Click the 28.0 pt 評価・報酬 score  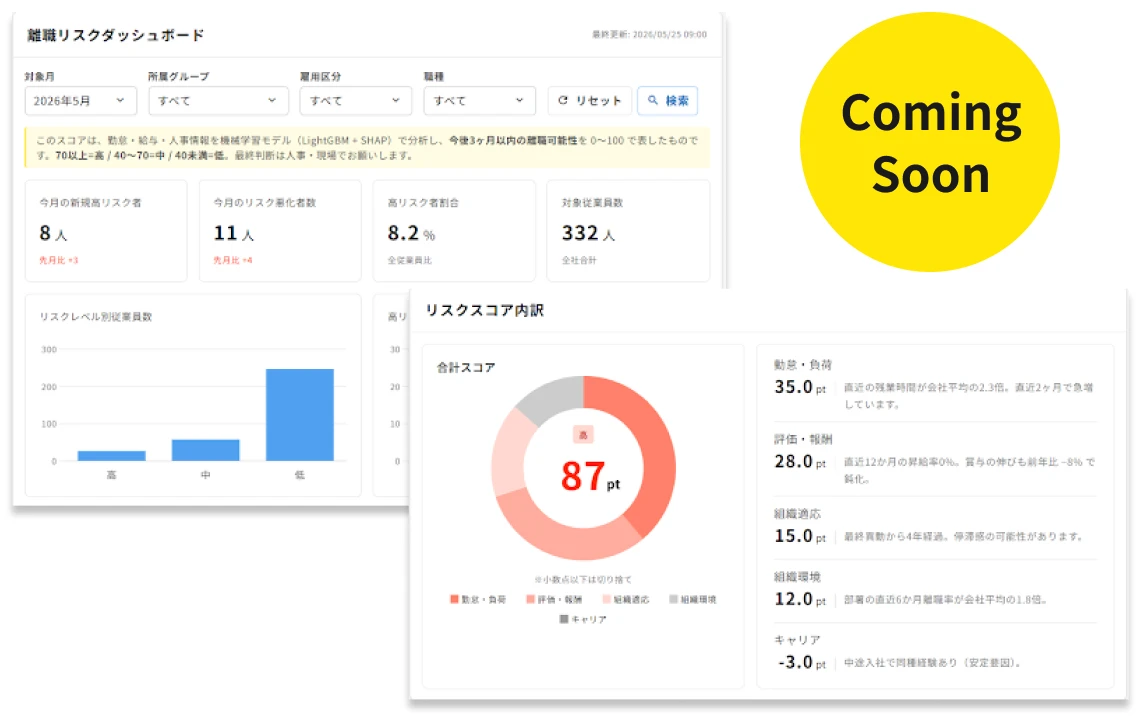tap(800, 462)
